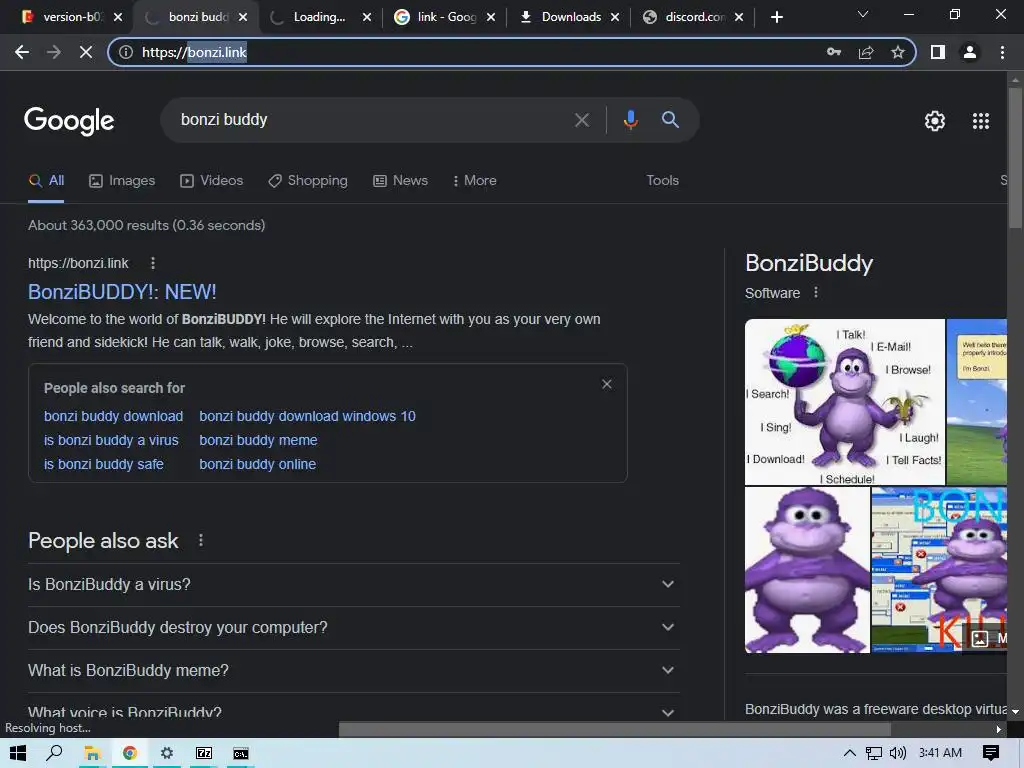Search bonzi buddy download suggestion
Screen dimensions: 1024x768
[x=114, y=417]
